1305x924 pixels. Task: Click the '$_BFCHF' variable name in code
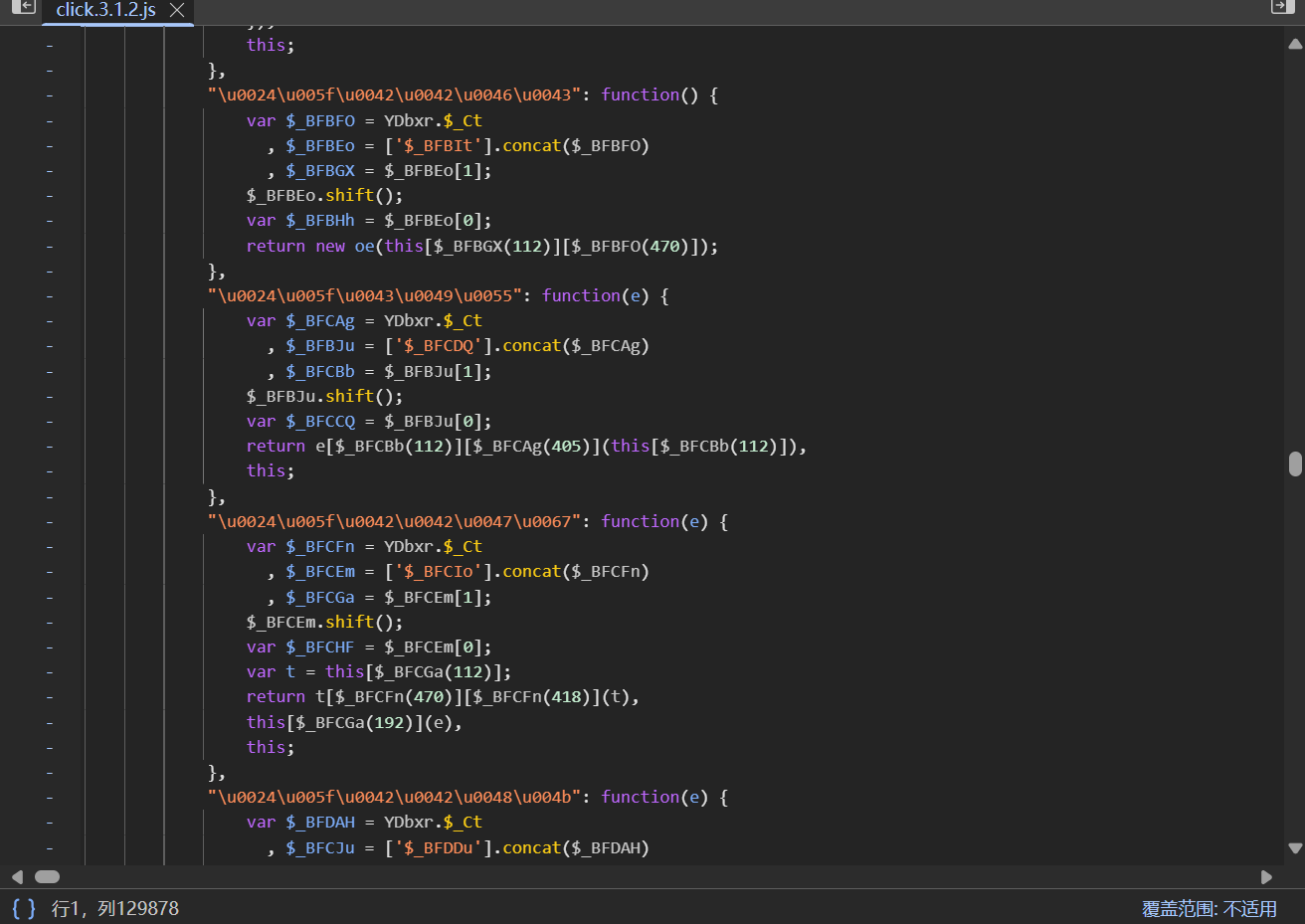pos(319,647)
